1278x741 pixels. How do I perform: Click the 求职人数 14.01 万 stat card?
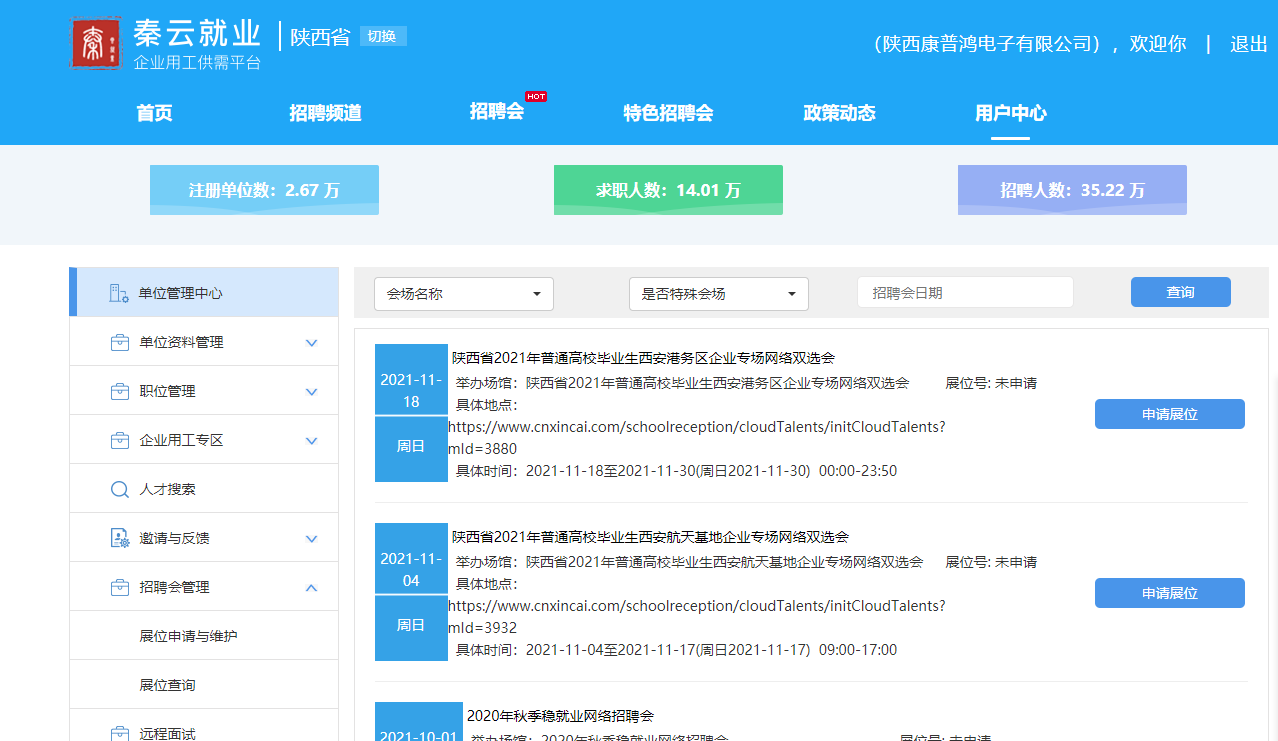point(668,190)
